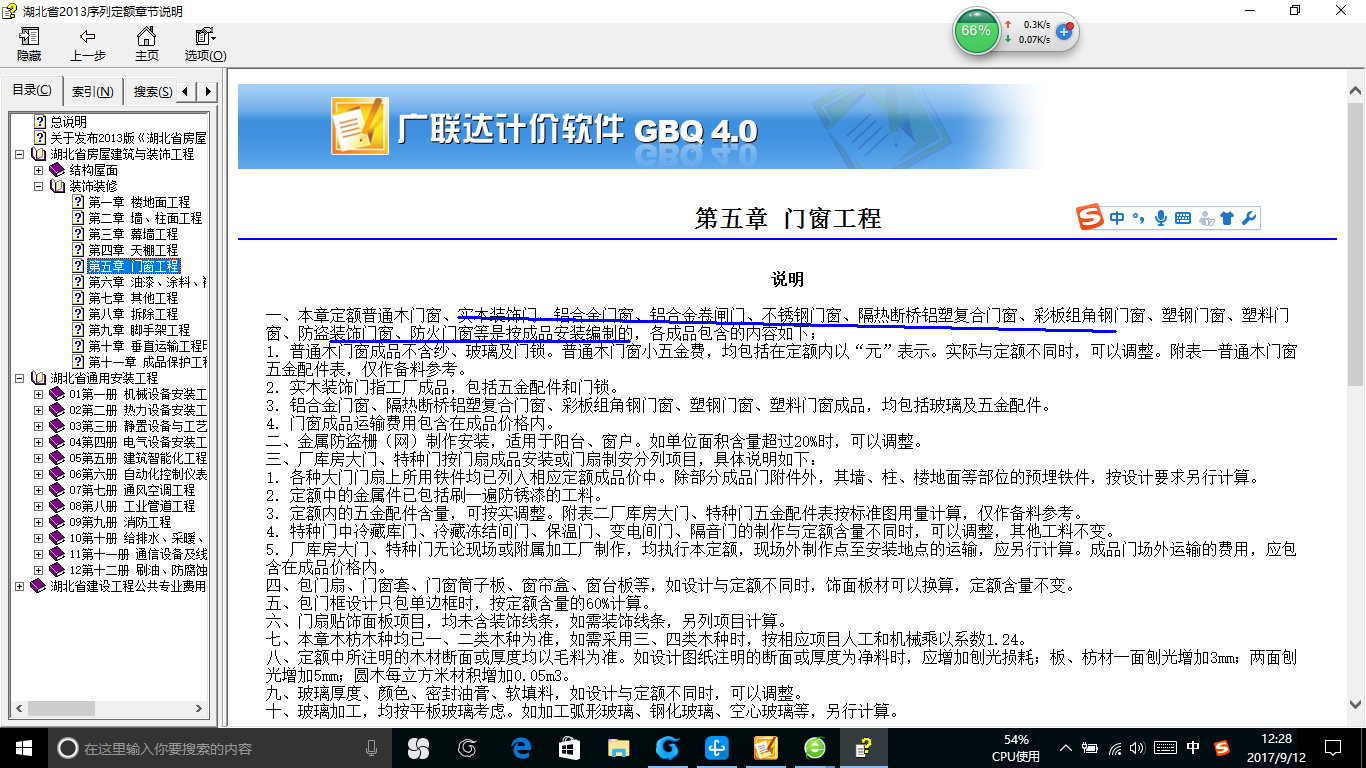Viewport: 1366px width, 768px height.
Task: Expand 07第七册 通风空调工程 node
Action: tap(39, 490)
